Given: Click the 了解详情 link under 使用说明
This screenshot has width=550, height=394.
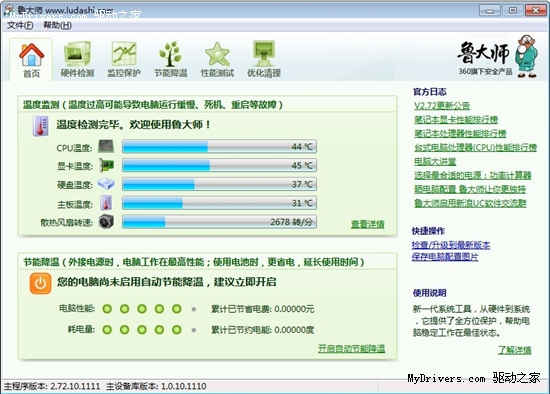Looking at the screenshot, I should 515,350.
